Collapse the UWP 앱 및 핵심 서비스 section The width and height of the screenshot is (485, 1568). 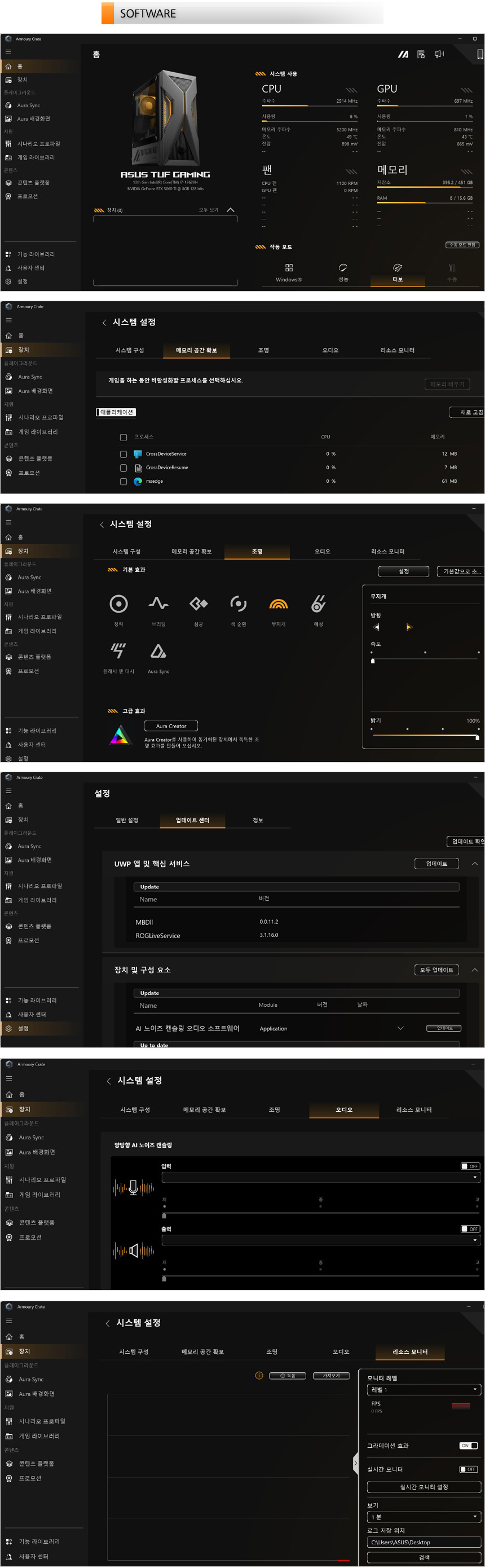tap(475, 863)
